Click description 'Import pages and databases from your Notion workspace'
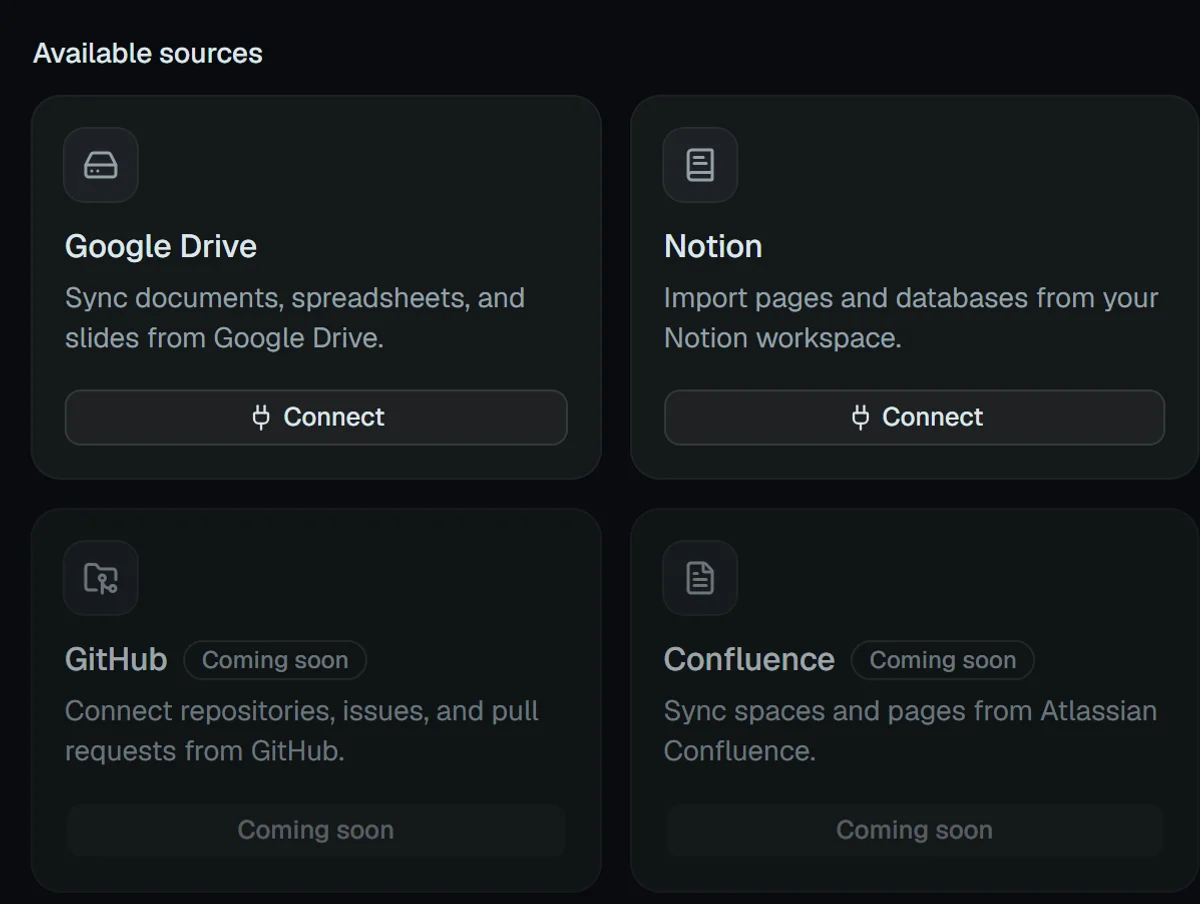Viewport: 1200px width, 904px height. (911, 318)
